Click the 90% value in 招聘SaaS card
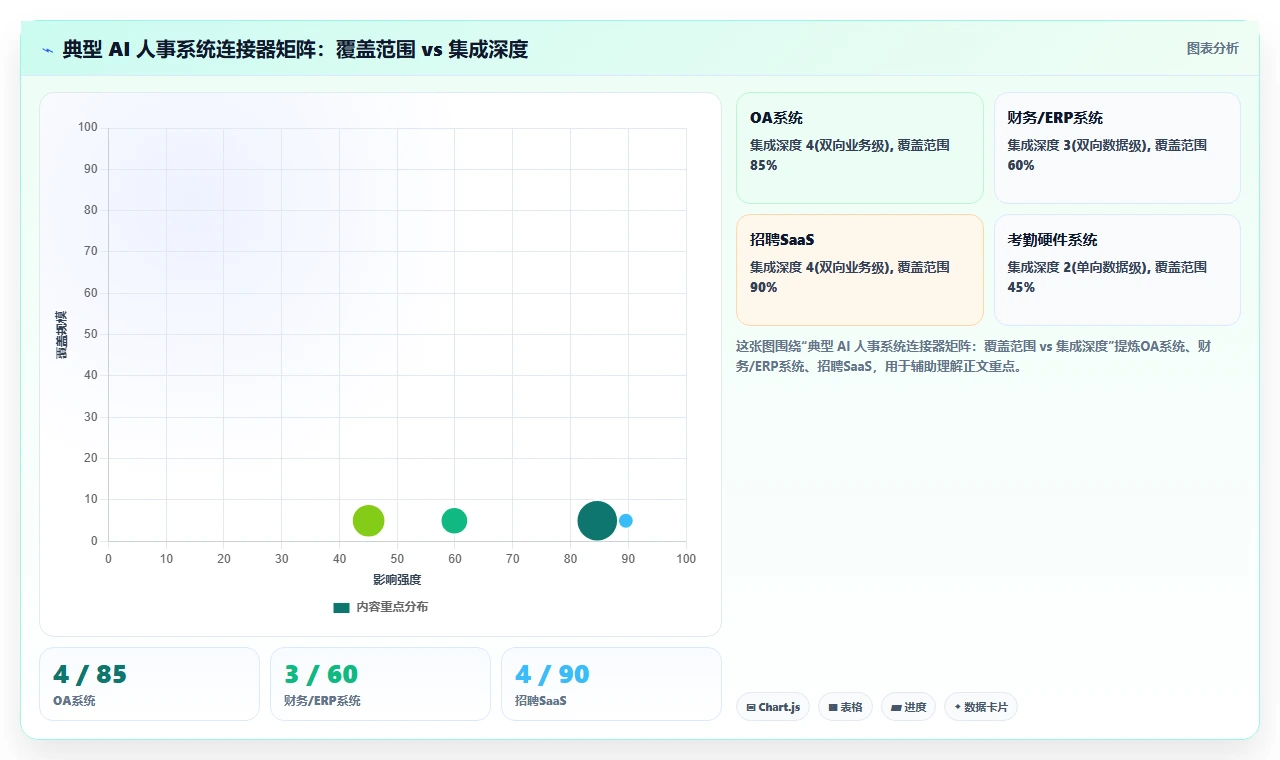 763,287
